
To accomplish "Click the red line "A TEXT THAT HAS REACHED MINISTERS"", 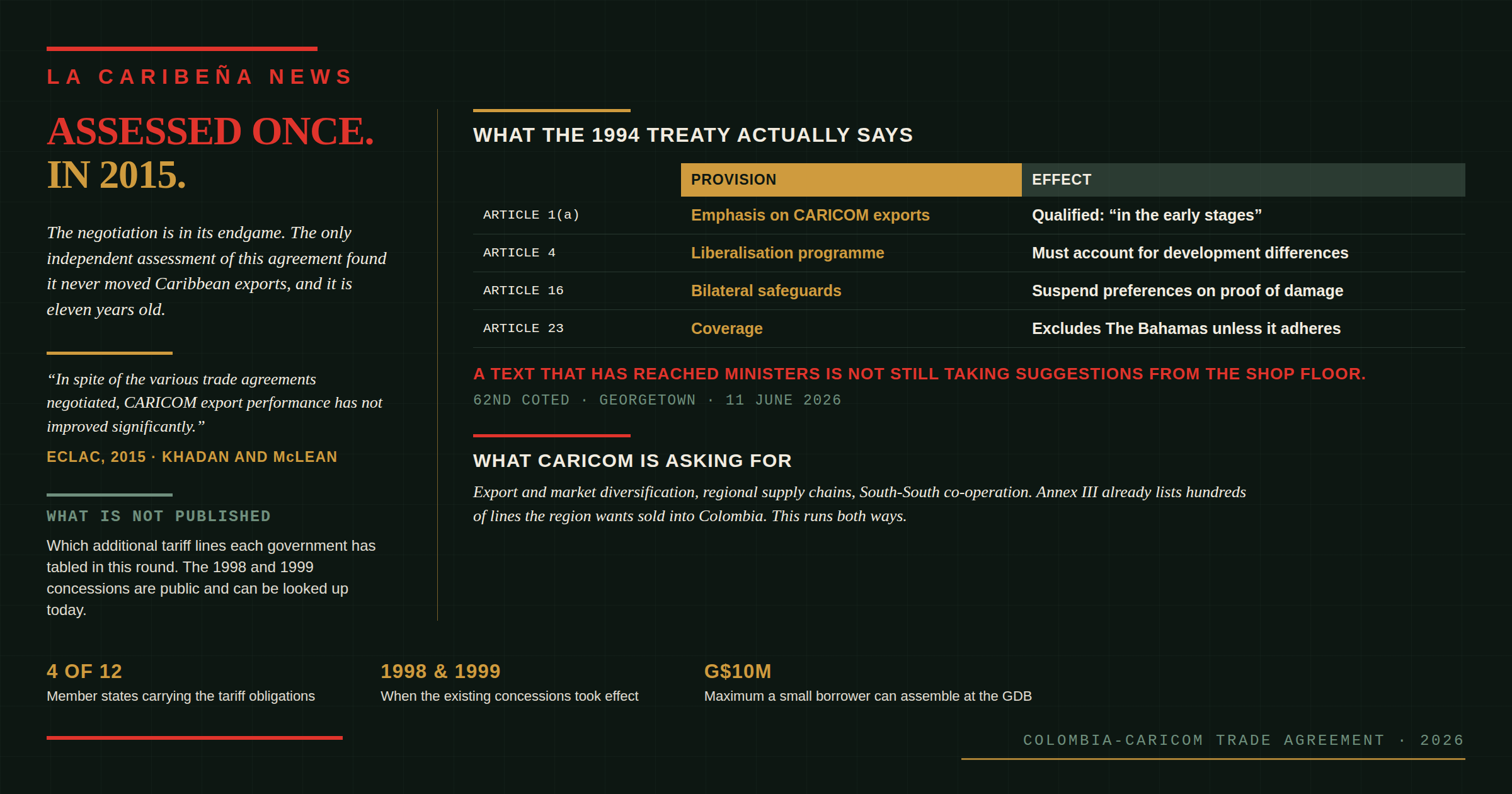I will click(x=919, y=374).
